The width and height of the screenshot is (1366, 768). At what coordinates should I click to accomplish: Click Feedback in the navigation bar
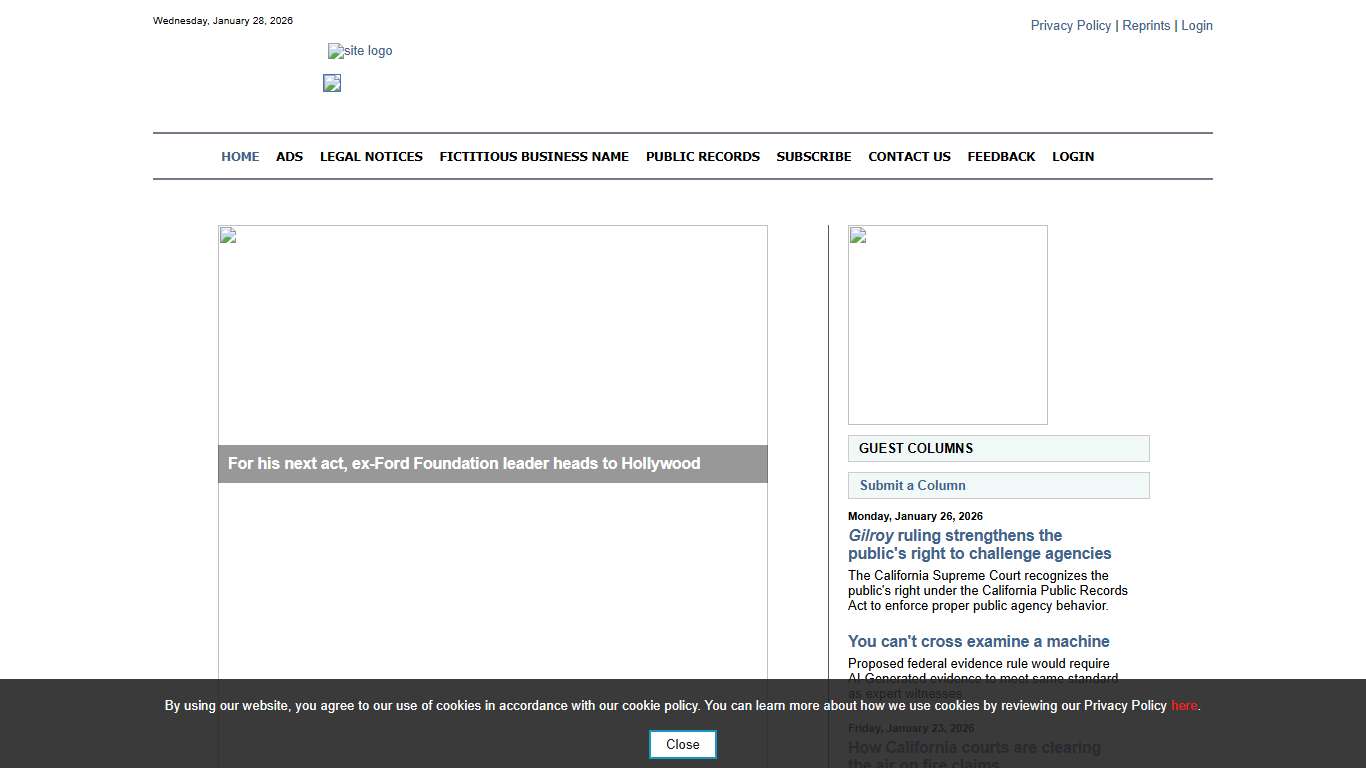coord(1001,157)
